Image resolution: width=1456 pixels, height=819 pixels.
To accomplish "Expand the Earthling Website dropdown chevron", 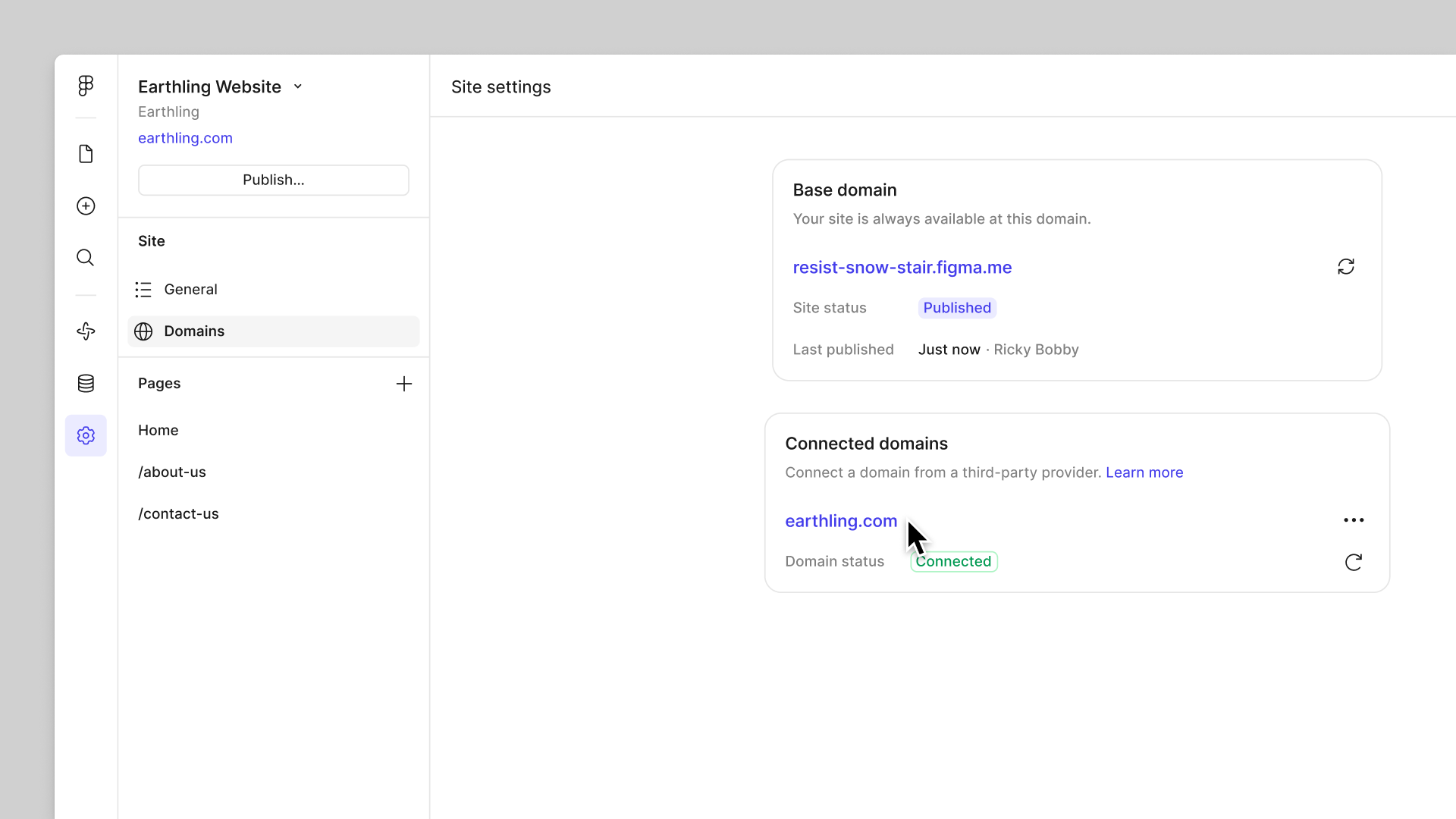I will pos(298,86).
